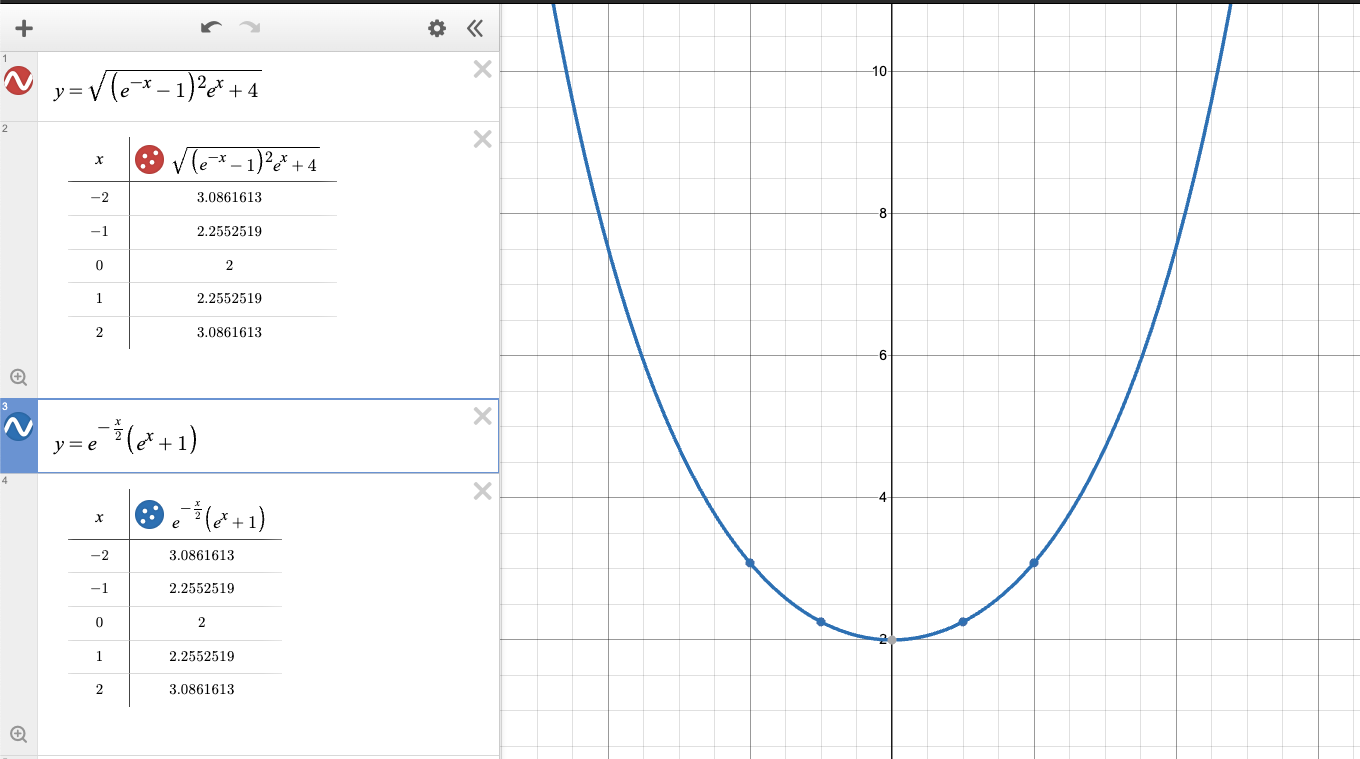Edit the expression y=e^(-x/2)(e^x+1)

point(126,436)
